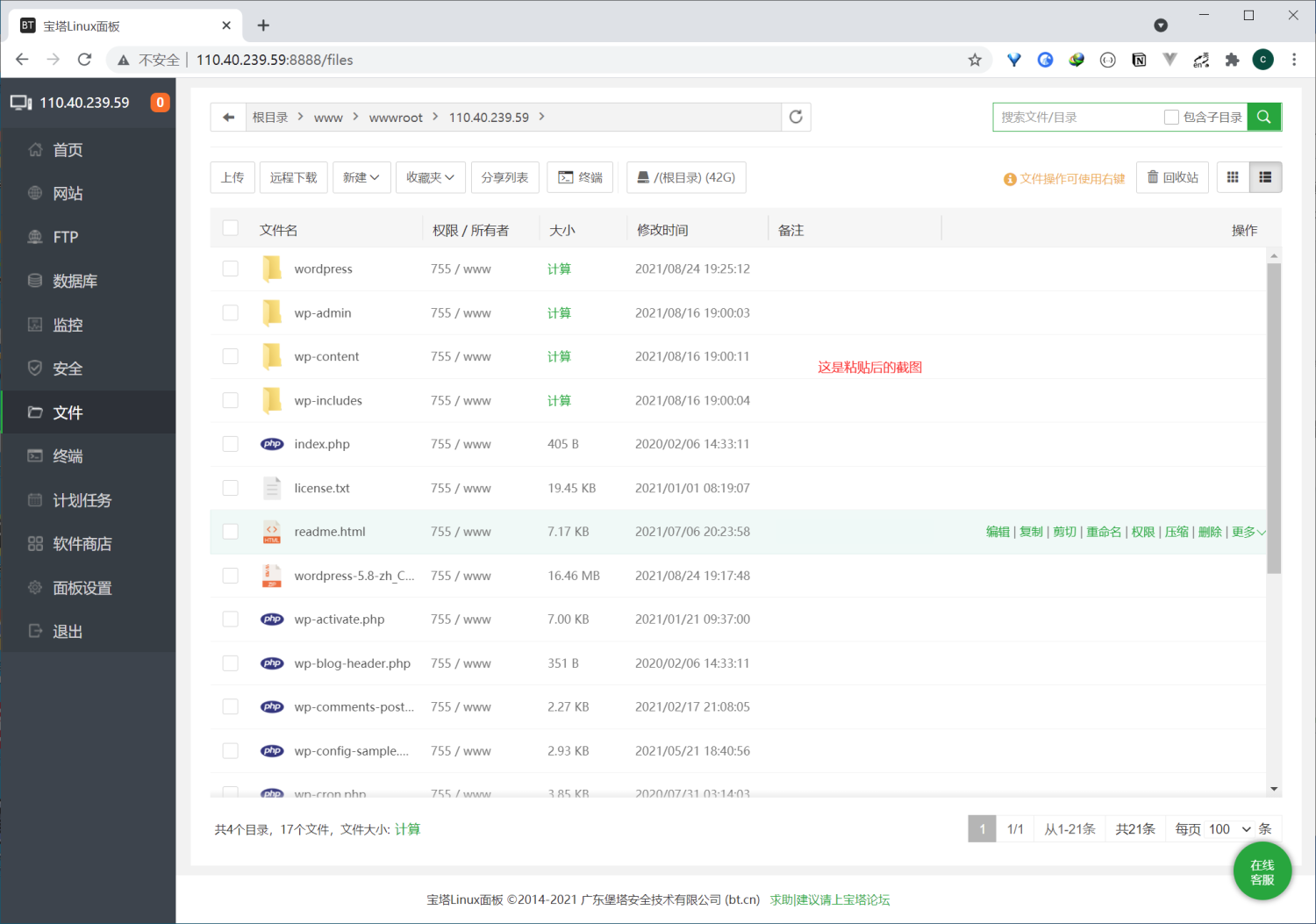Viewport: 1316px width, 924px height.
Task: Click the wp-activate.php file icon
Action: (272, 620)
